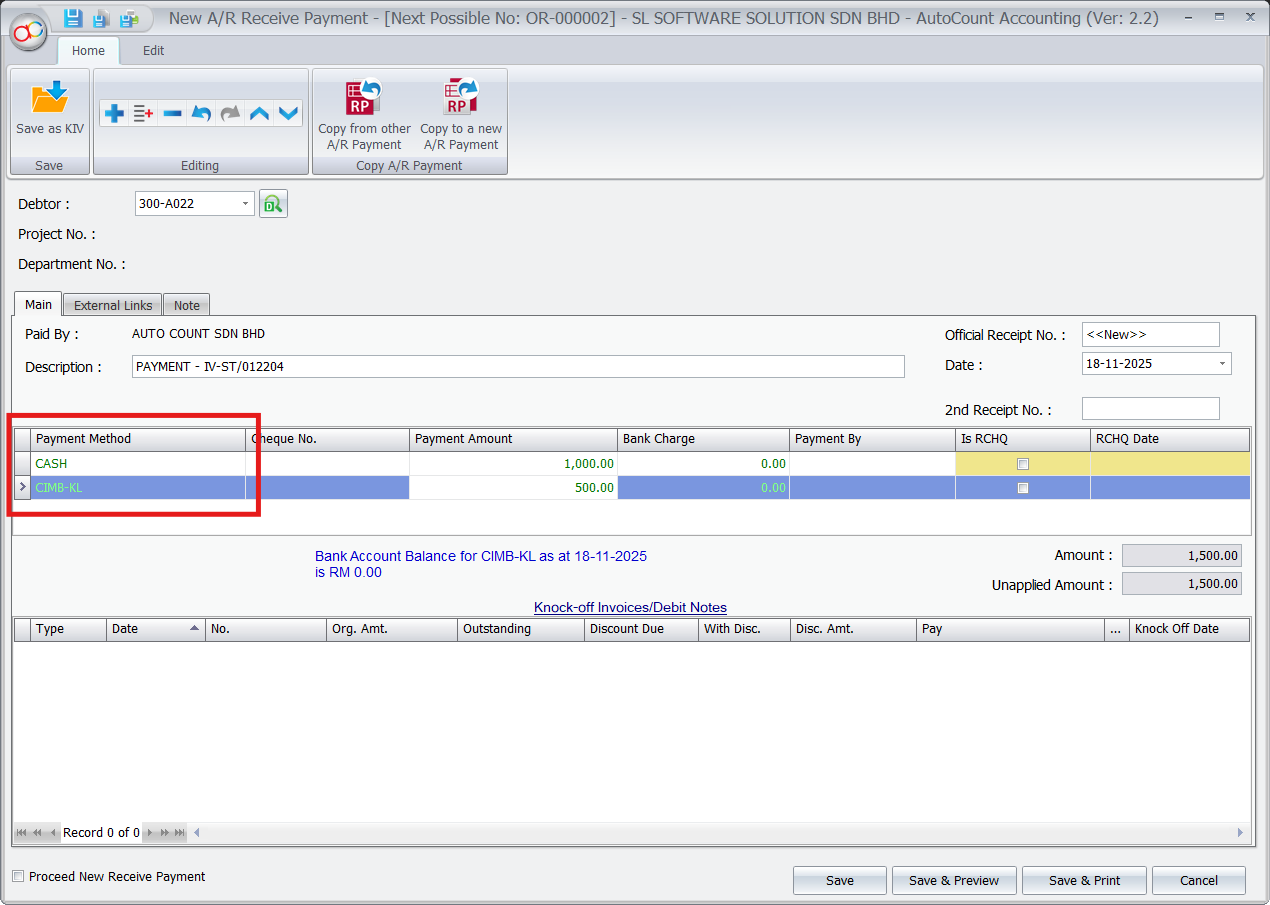Click the add multiple lines icon in Editing
Image resolution: width=1270 pixels, height=905 pixels.
142,113
